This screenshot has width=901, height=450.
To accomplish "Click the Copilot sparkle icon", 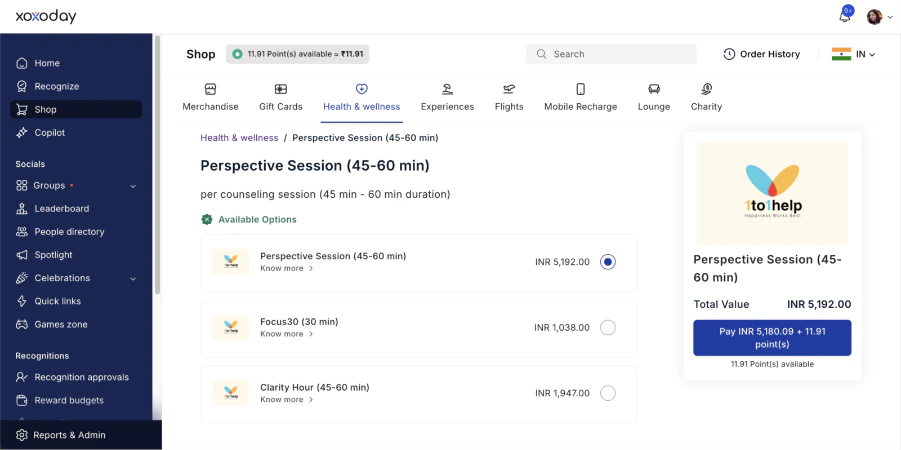I will (x=22, y=133).
